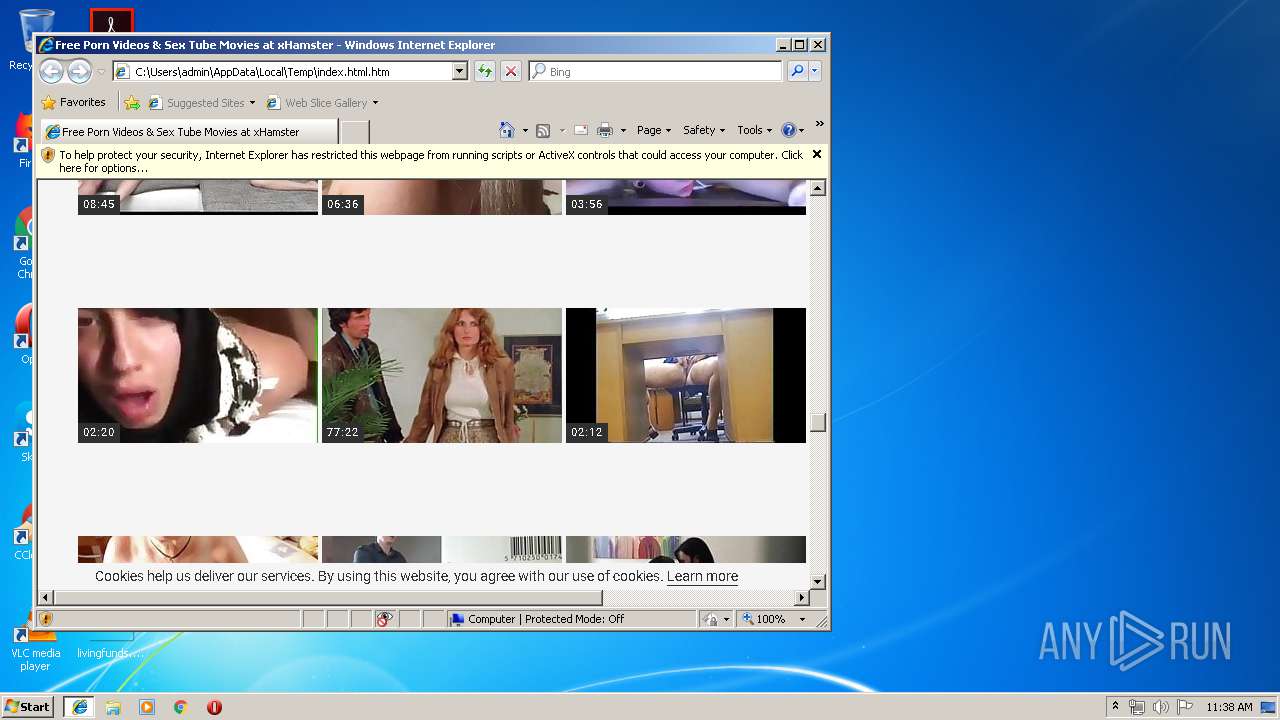Launch Opera from the taskbar
Image resolution: width=1280 pixels, height=720 pixels.
[214, 707]
